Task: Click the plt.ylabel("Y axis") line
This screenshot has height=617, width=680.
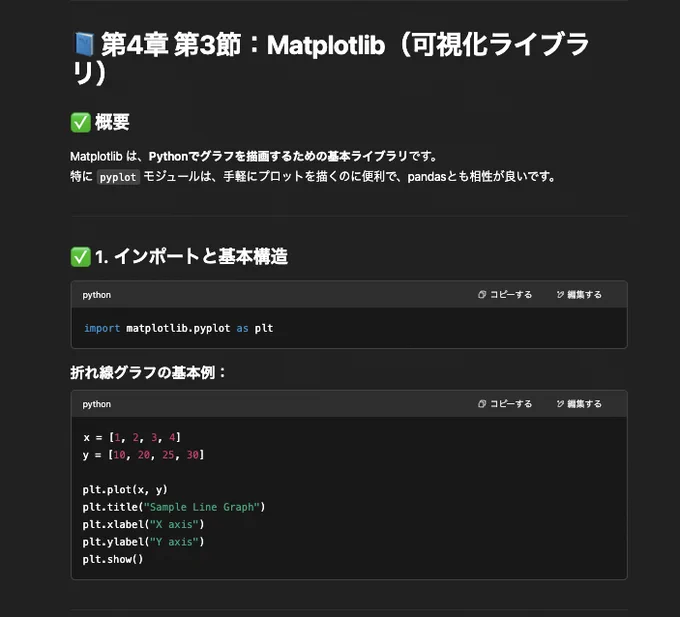Action: pos(144,542)
